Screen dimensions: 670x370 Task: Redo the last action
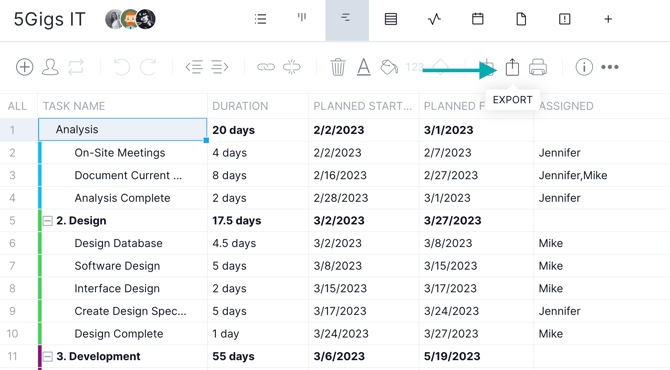[x=148, y=67]
